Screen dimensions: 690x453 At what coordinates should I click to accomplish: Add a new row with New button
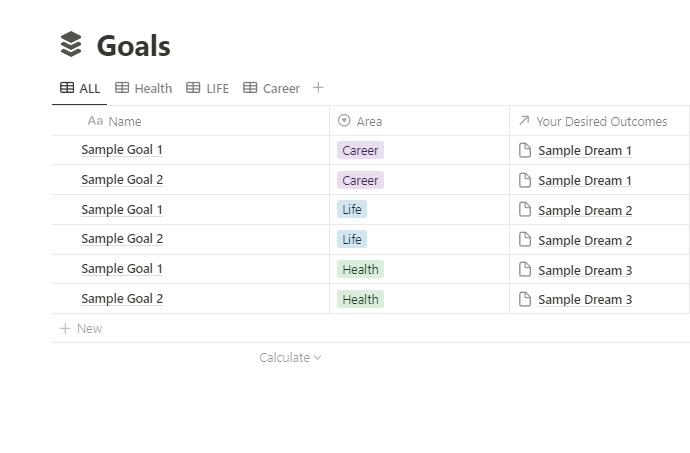coord(81,328)
